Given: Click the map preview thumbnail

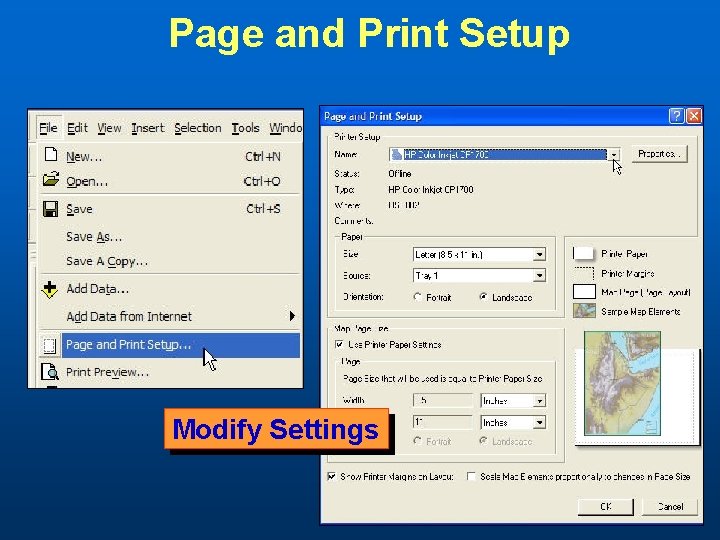Looking at the screenshot, I should coord(622,383).
